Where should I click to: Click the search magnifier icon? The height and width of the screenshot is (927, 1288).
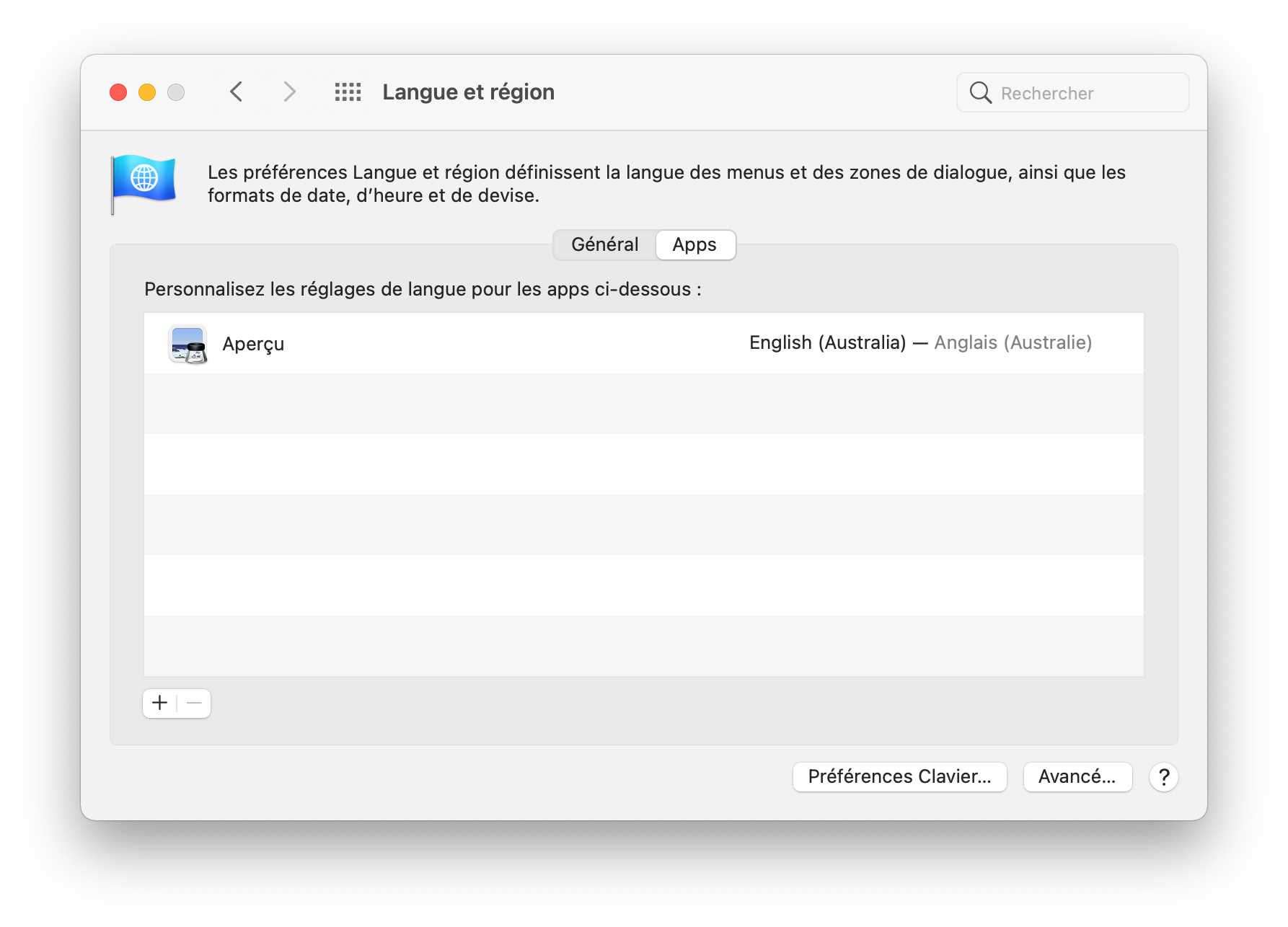[980, 92]
